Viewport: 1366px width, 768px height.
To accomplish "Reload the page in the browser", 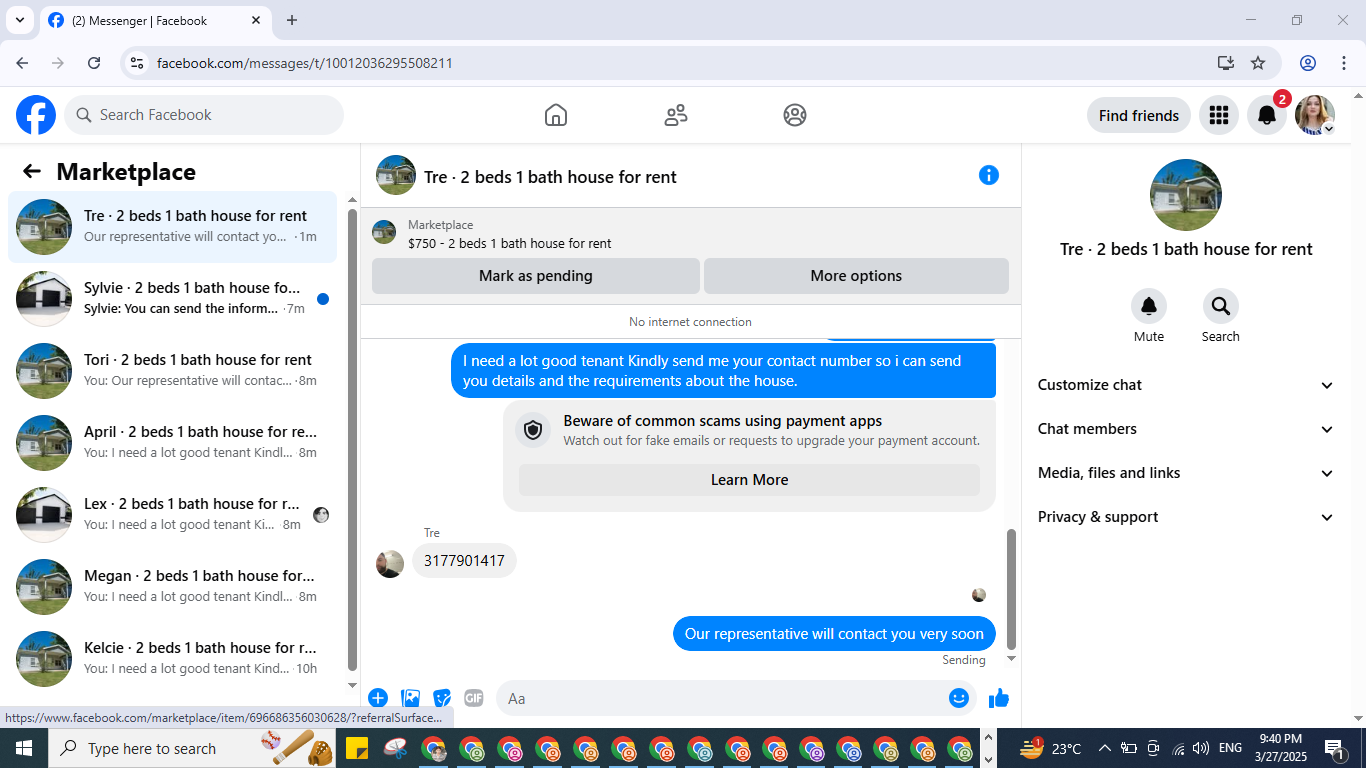I will [x=94, y=63].
